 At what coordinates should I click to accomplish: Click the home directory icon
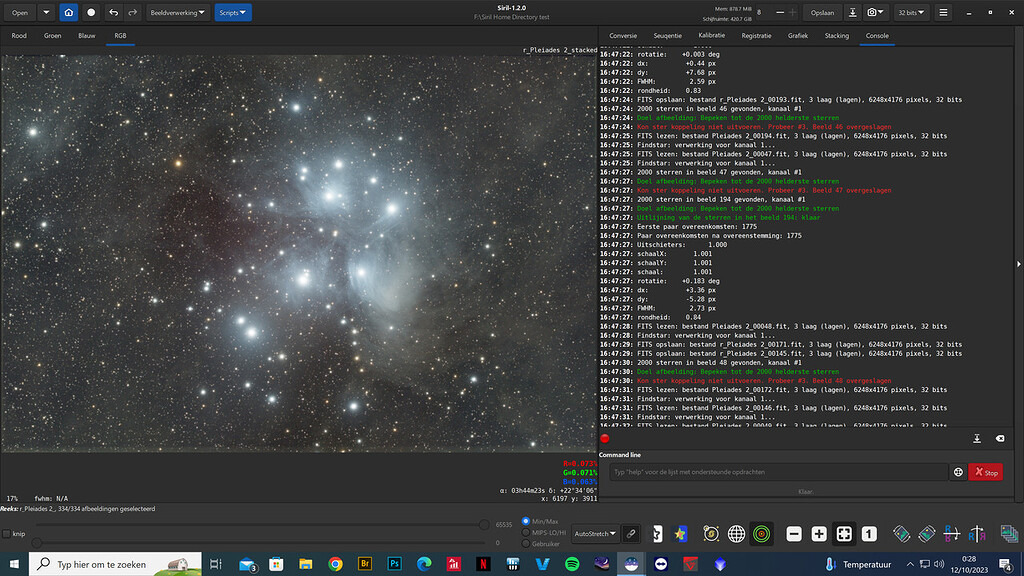(x=68, y=13)
